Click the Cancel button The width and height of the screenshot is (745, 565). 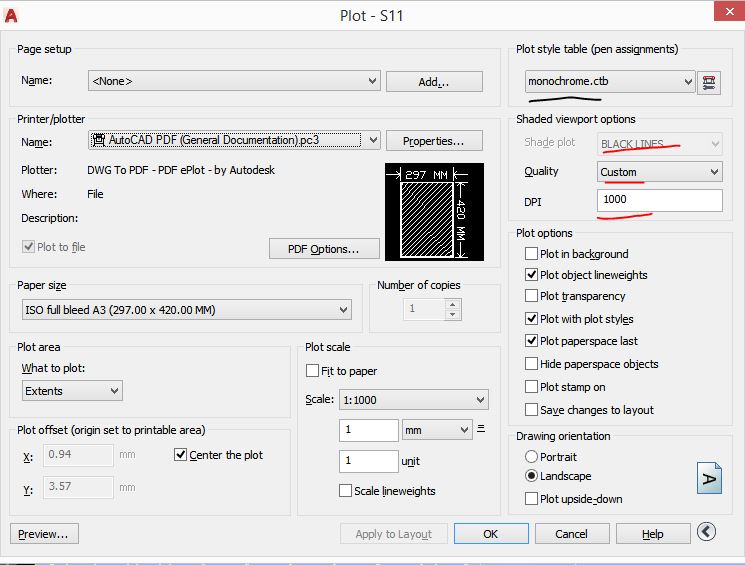pos(572,534)
